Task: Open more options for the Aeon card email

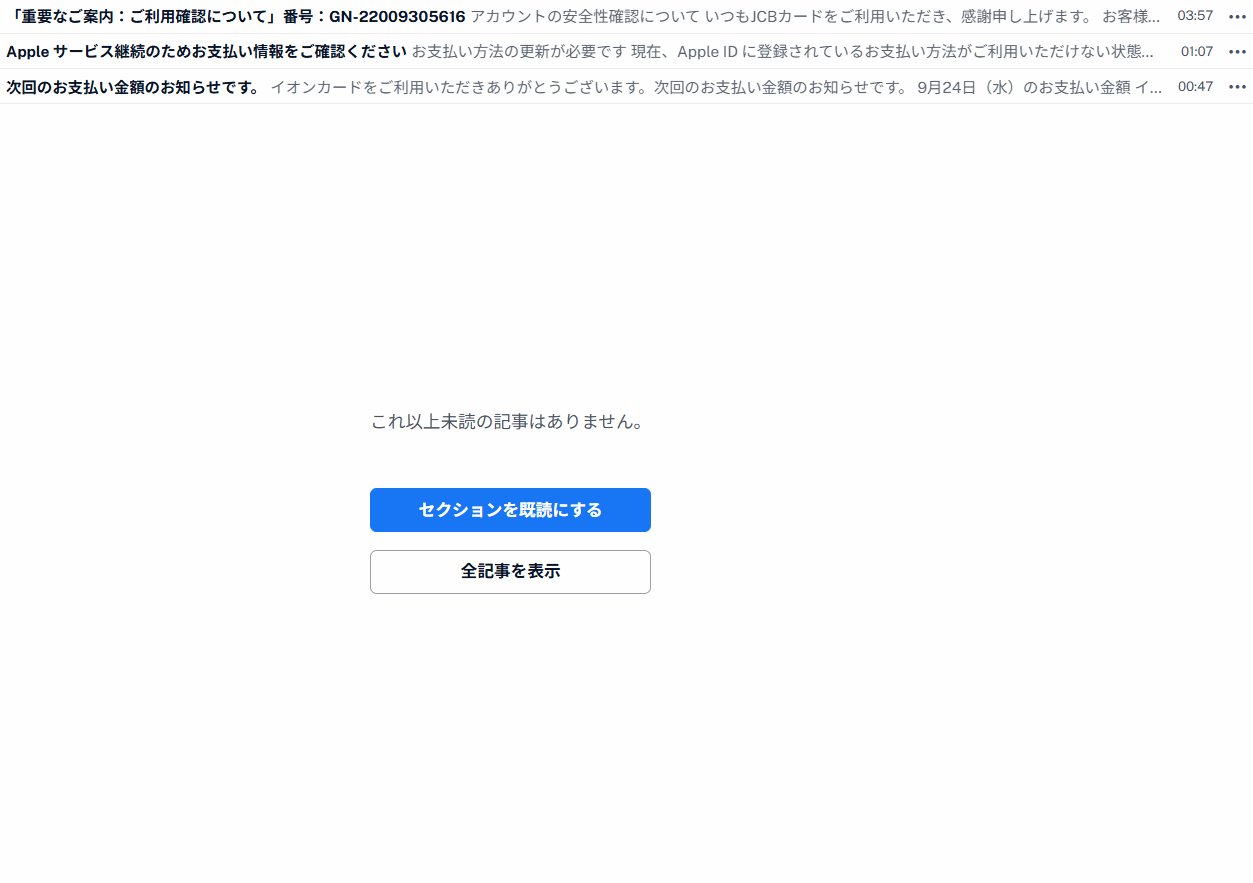Action: (x=1237, y=87)
